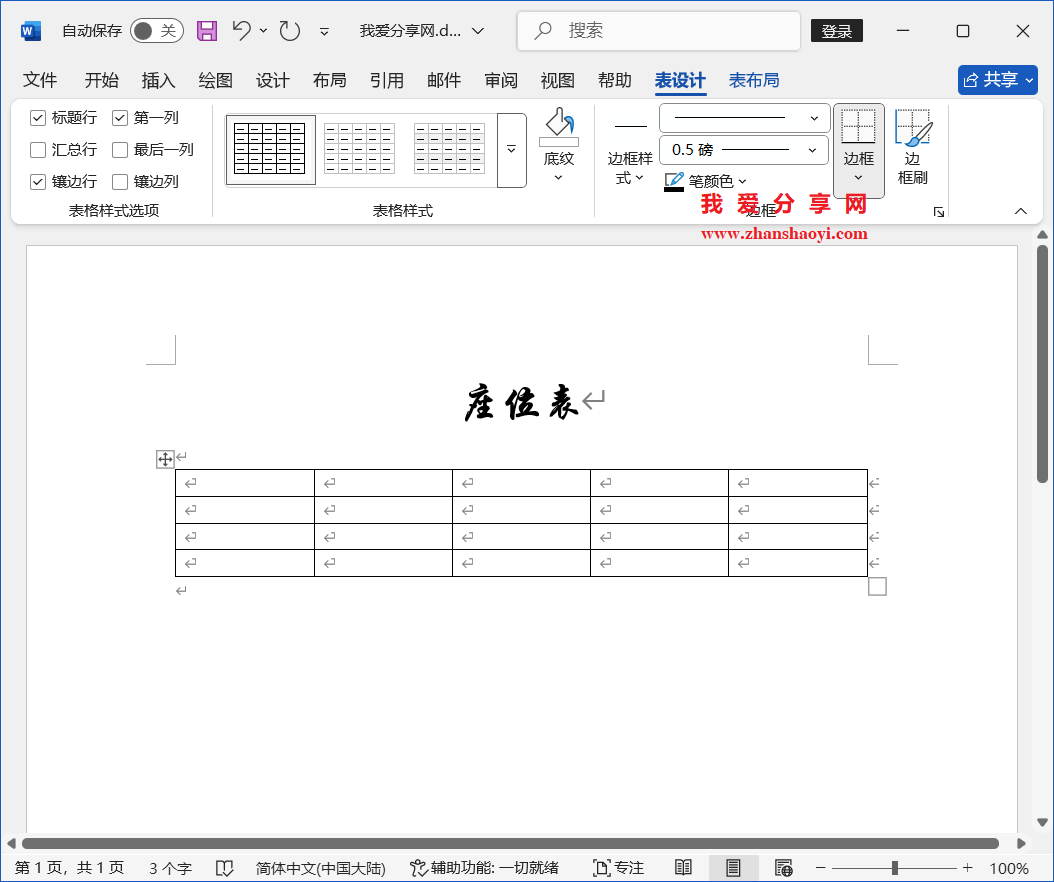Open the 设计 Design tab

click(273, 81)
